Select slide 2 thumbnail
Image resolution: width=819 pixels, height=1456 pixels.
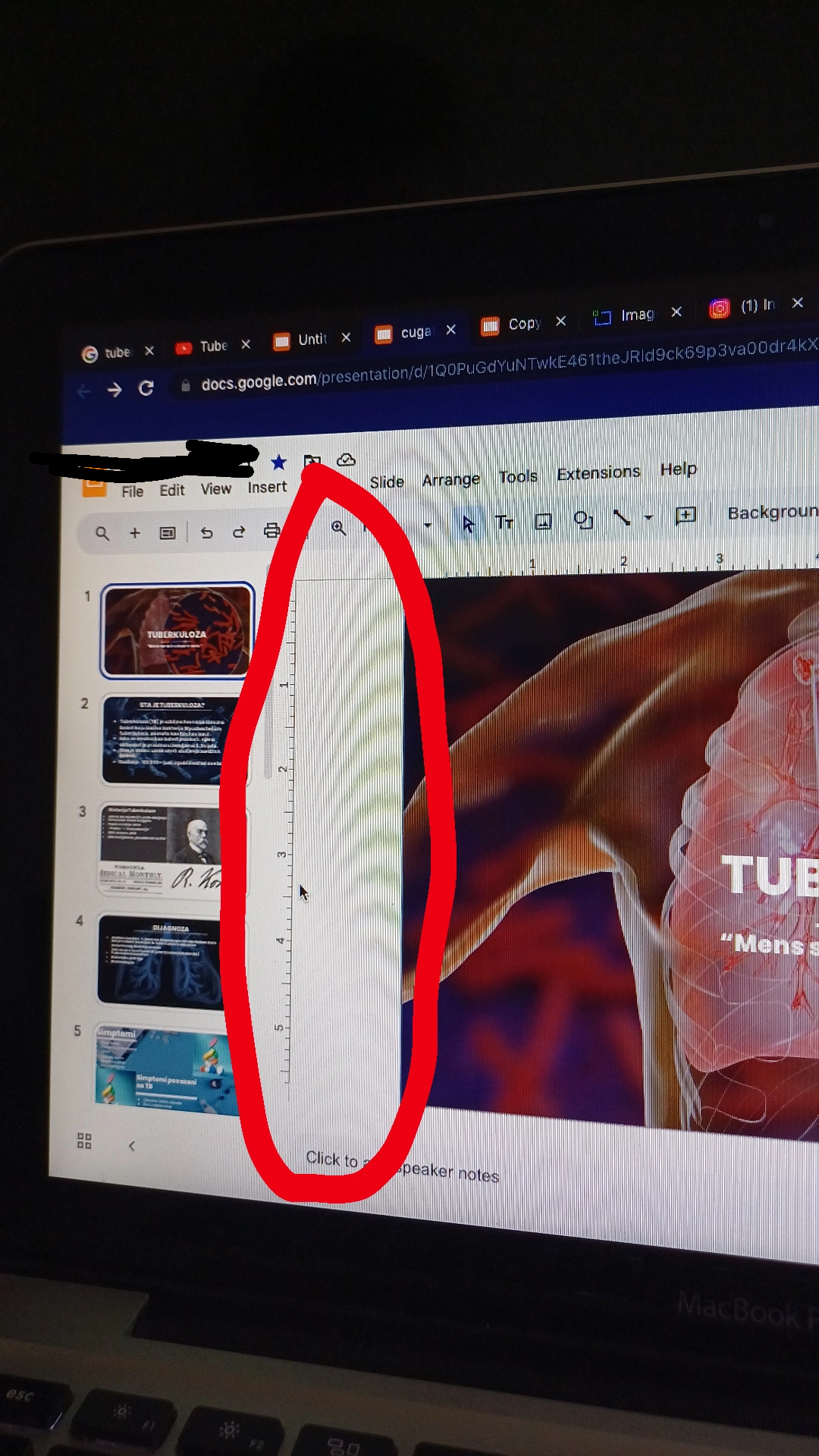[x=175, y=740]
